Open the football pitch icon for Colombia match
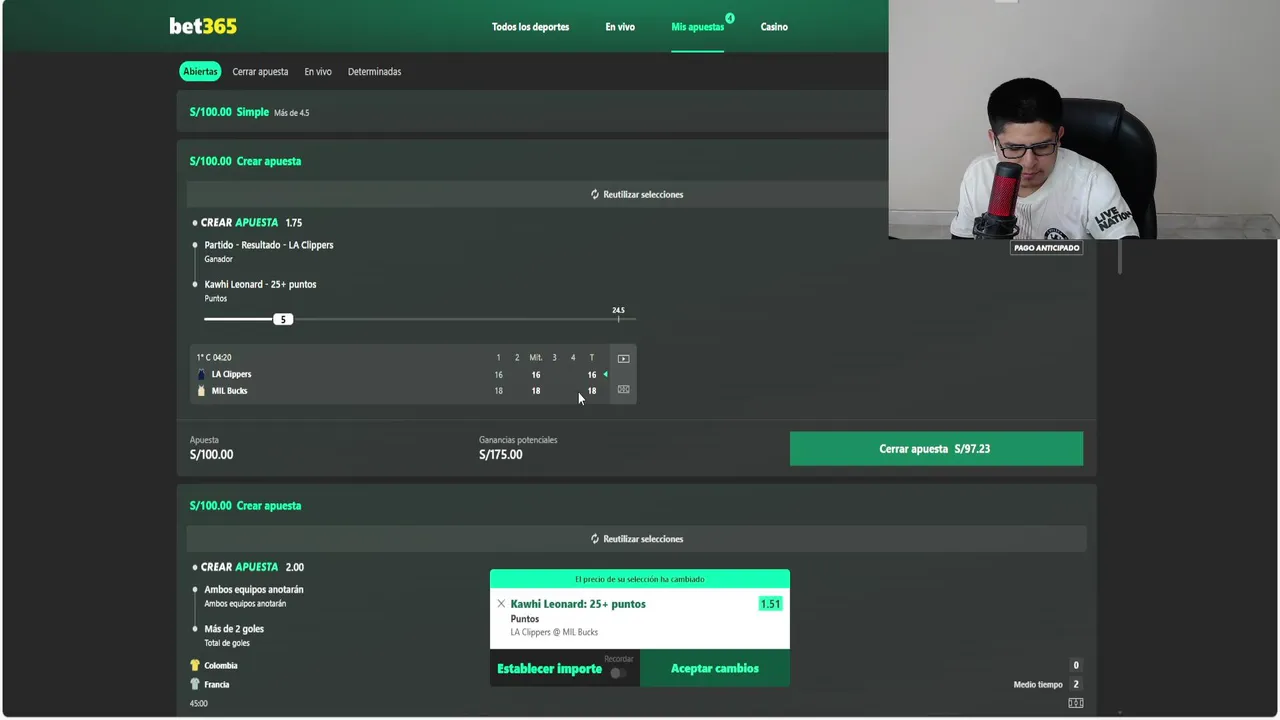This screenshot has height=720, width=1280. coord(1076,703)
